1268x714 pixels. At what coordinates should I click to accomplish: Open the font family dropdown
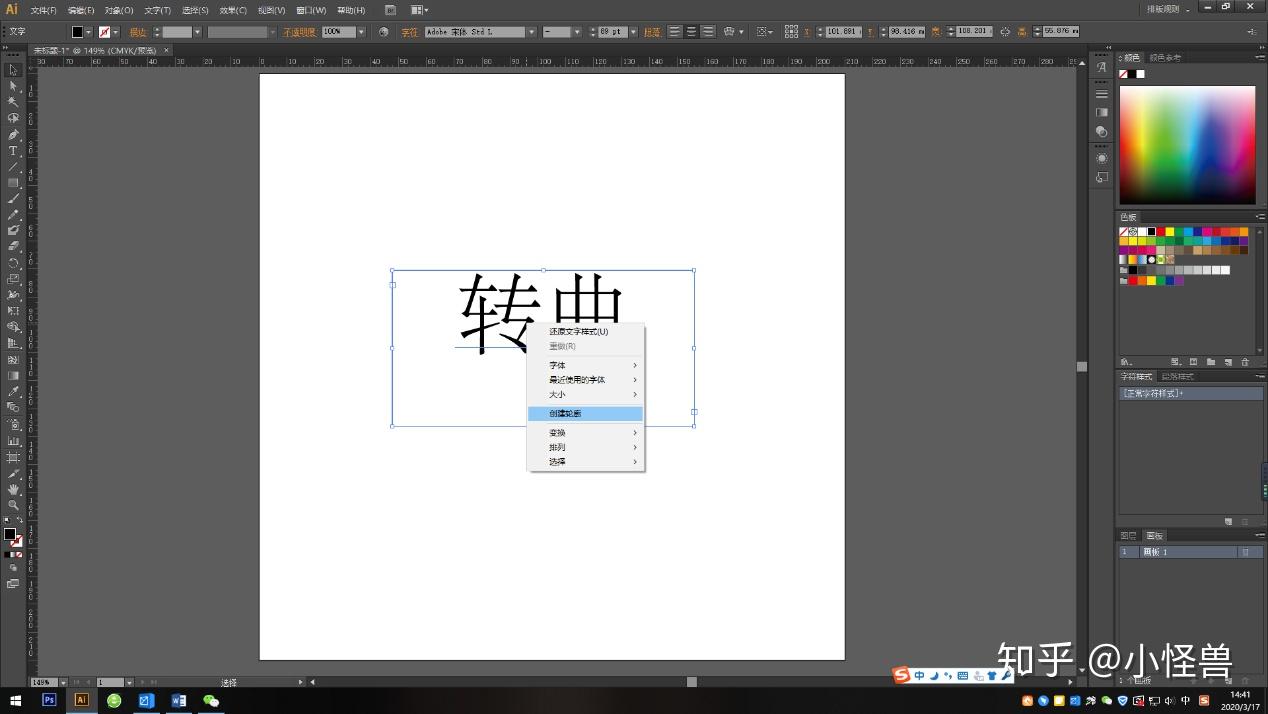(532, 32)
